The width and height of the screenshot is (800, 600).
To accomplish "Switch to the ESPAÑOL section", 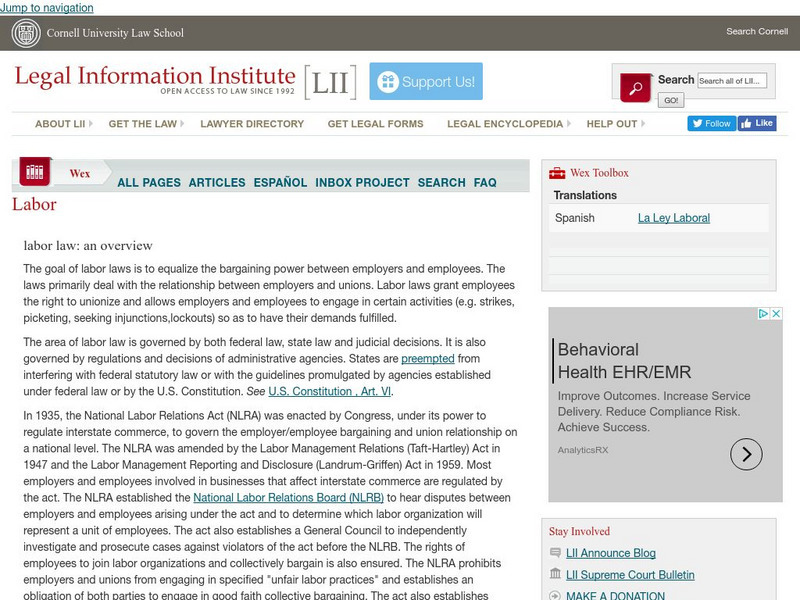I will [x=280, y=183].
